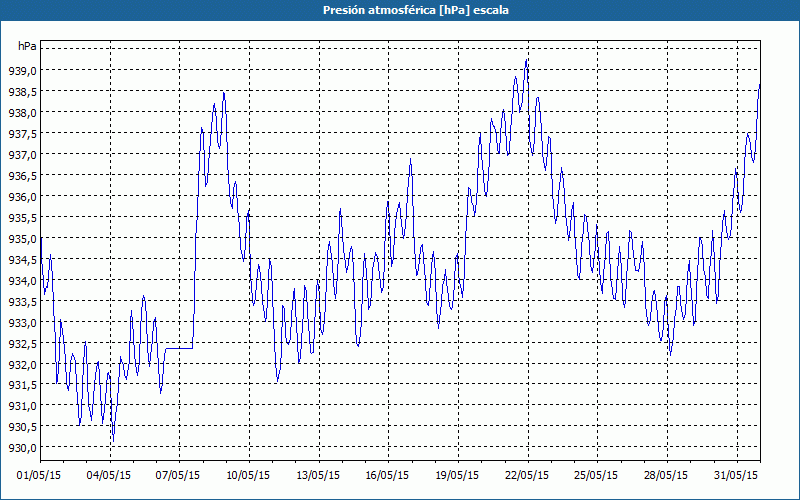800x500 pixels.
Task: Select the 931,5 pressure axis label
Action: 22,385
